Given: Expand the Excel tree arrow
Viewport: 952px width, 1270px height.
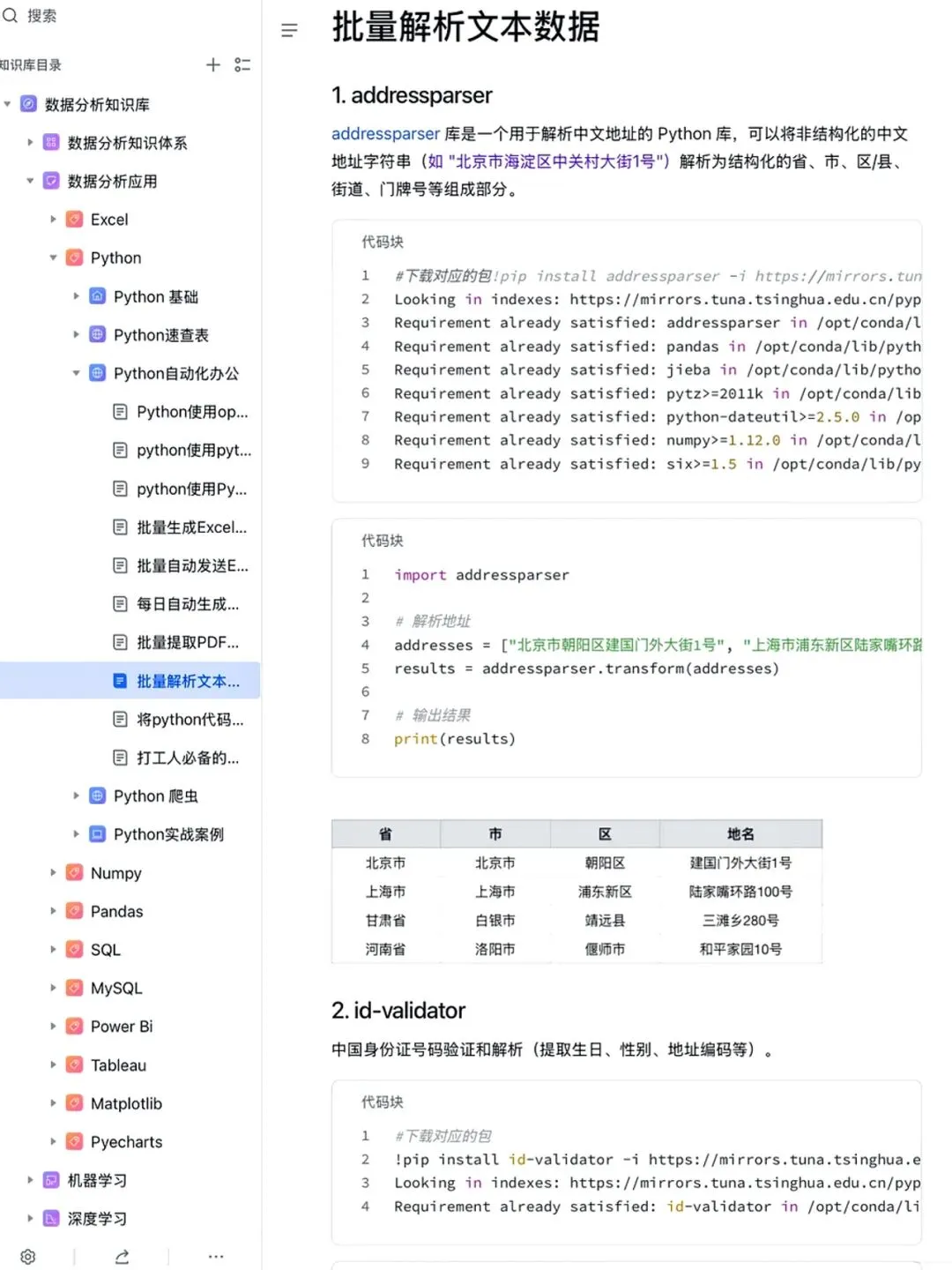Looking at the screenshot, I should [x=53, y=219].
